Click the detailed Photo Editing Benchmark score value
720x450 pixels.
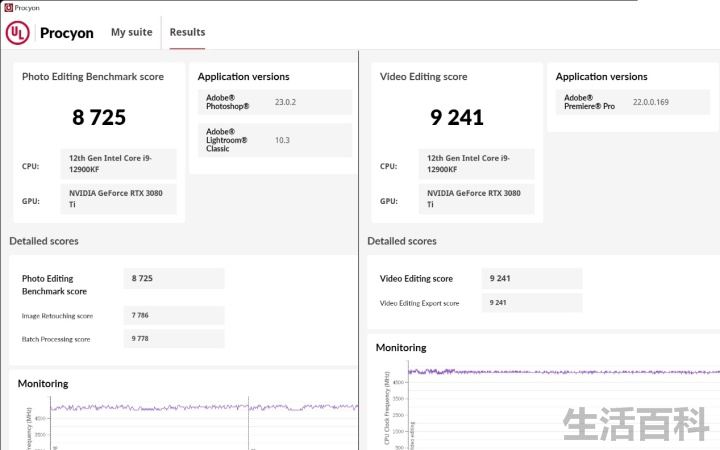click(174, 278)
